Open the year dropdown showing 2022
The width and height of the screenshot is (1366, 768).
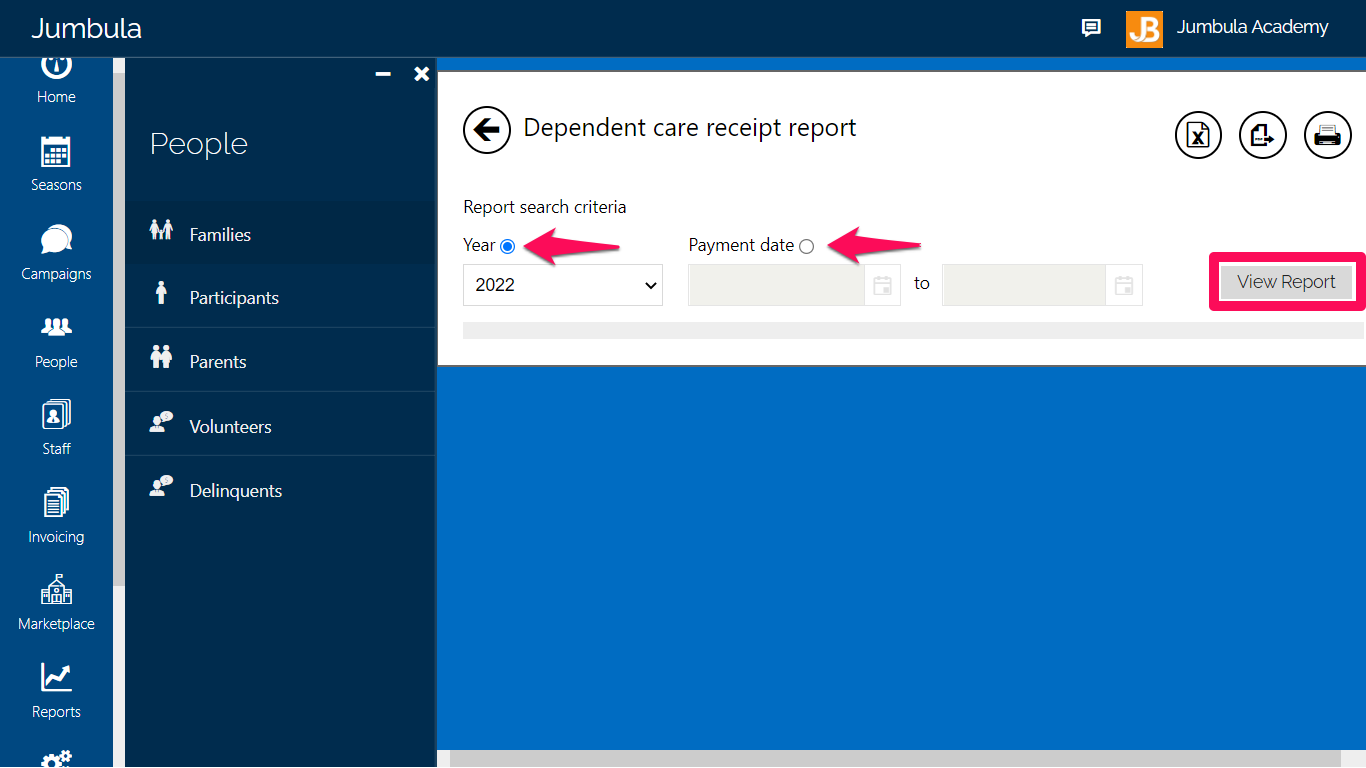[x=563, y=285]
